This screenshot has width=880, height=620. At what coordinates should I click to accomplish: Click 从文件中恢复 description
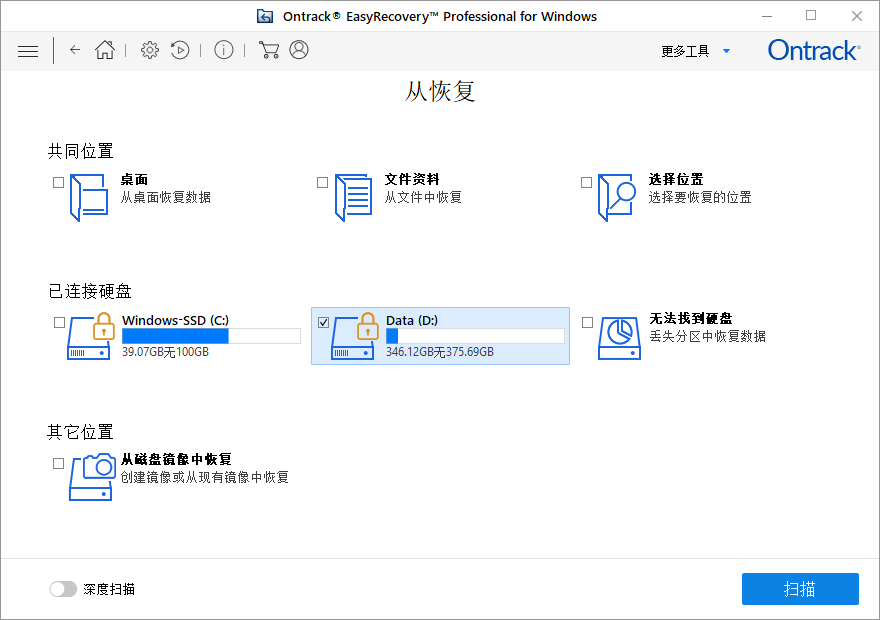click(423, 198)
